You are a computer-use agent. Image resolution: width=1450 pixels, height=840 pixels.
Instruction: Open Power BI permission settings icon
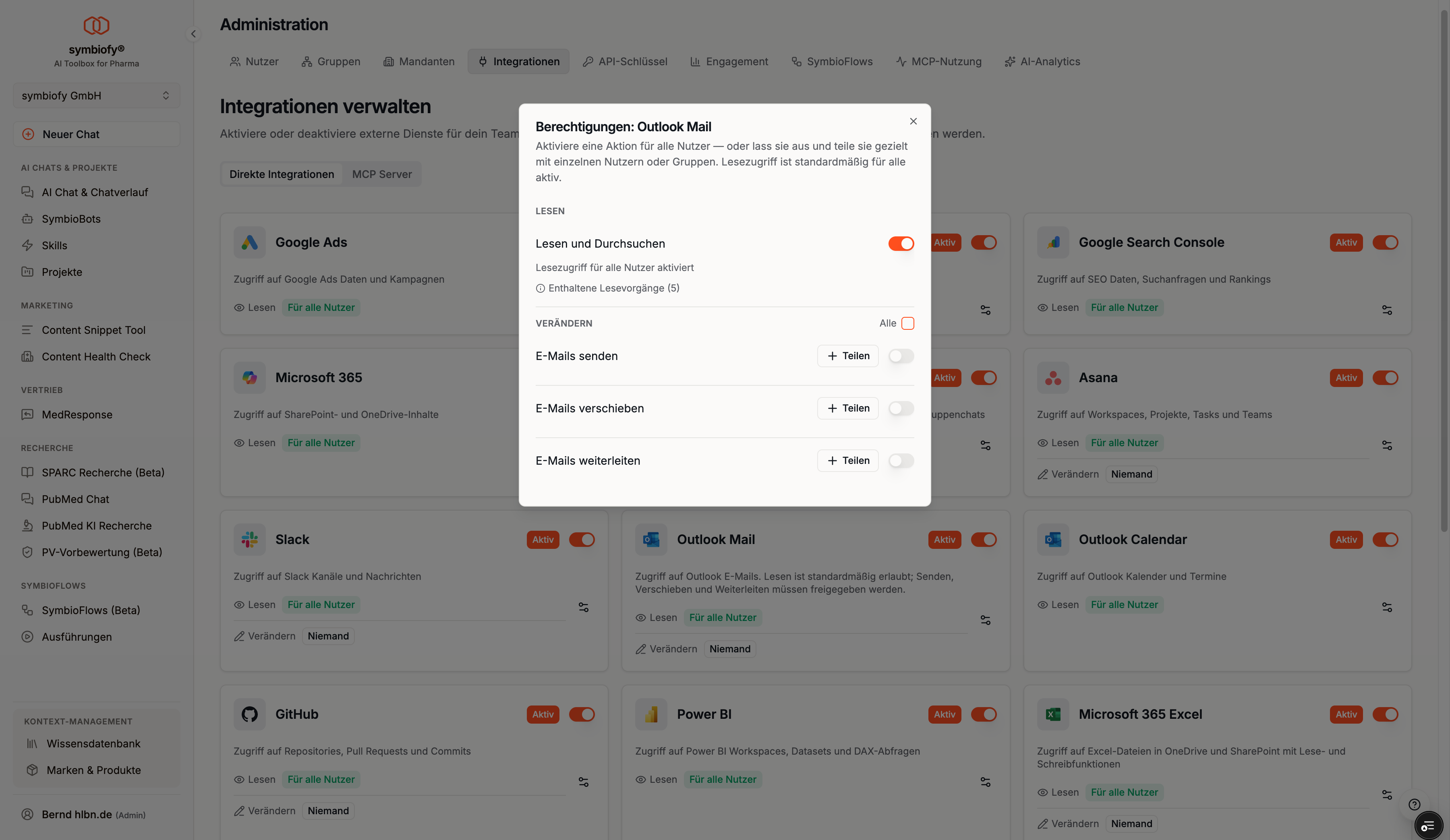(985, 782)
